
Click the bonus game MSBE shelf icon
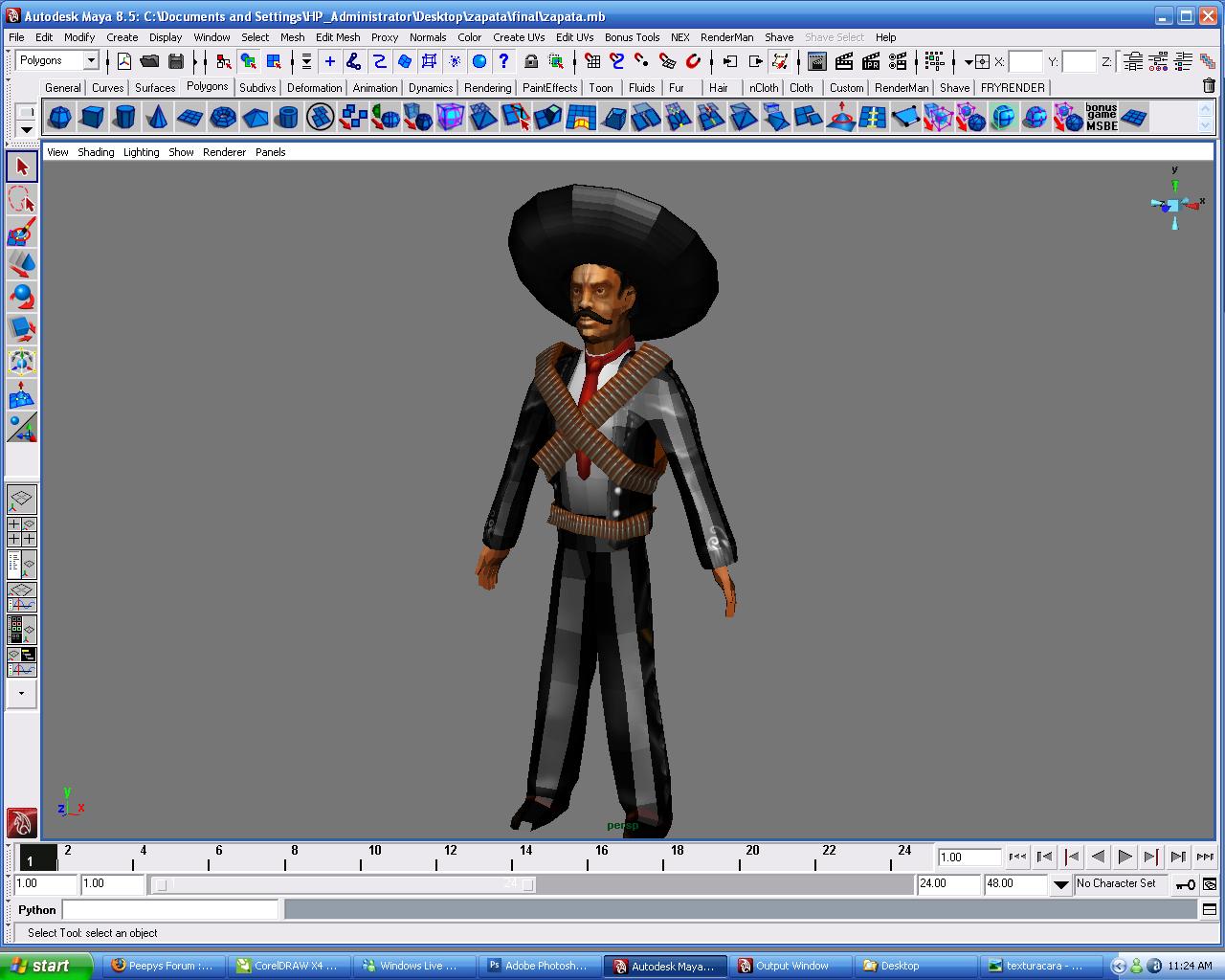pyautogui.click(x=1101, y=118)
